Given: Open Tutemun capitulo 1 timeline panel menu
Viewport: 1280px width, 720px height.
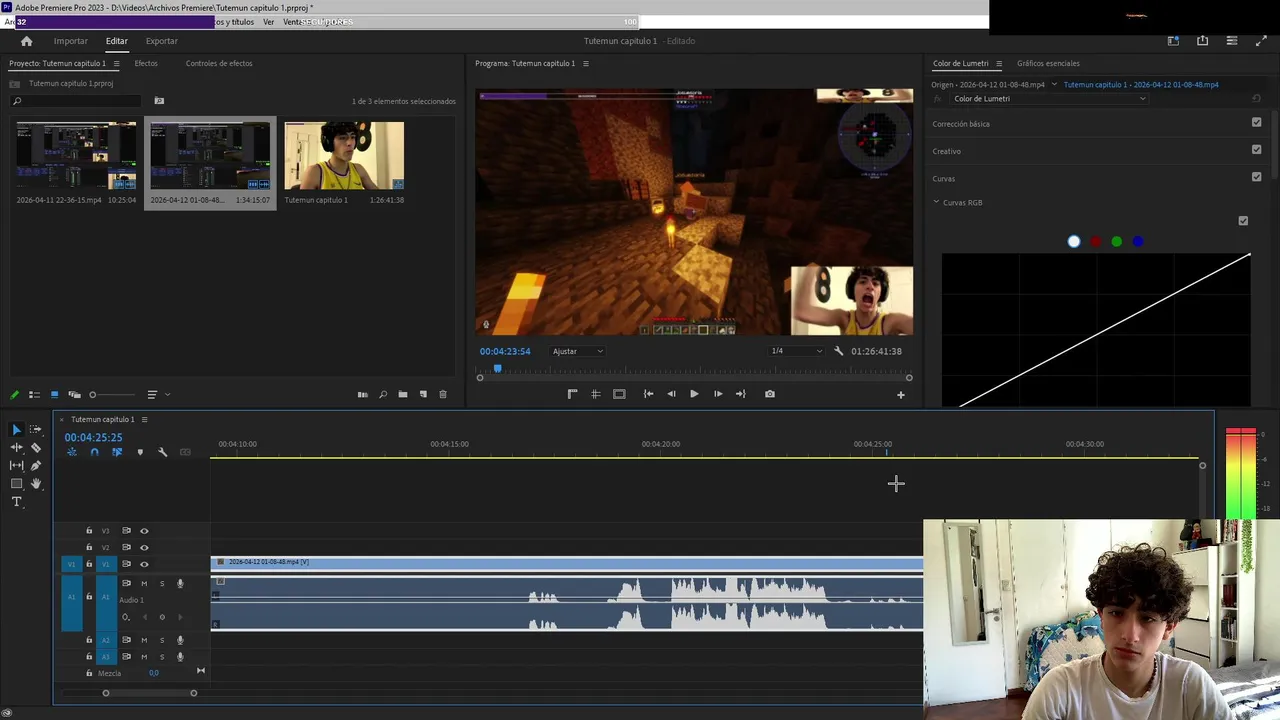Looking at the screenshot, I should click(144, 419).
